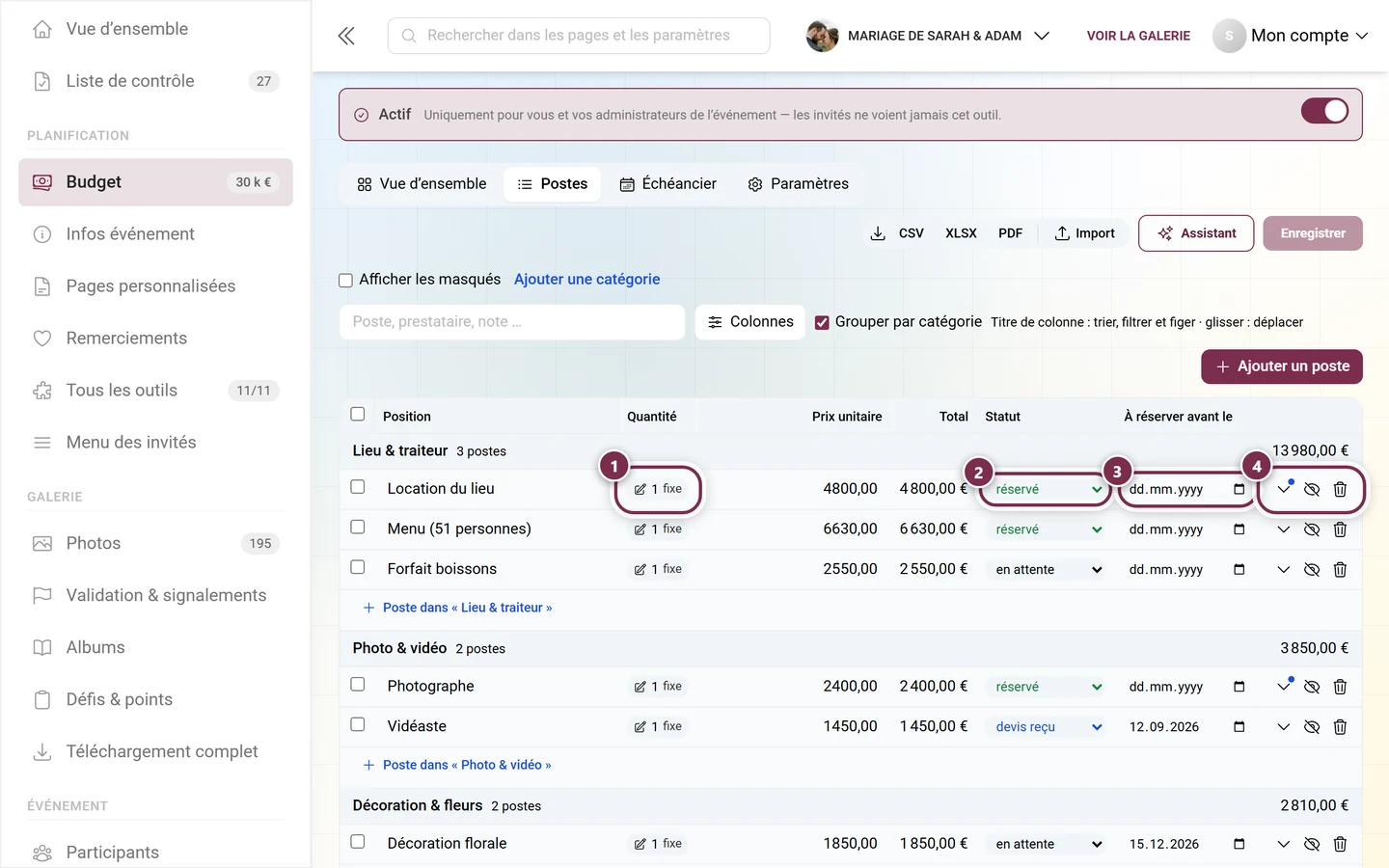1389x868 pixels.
Task: Click the page and settings search box
Action: 579,36
